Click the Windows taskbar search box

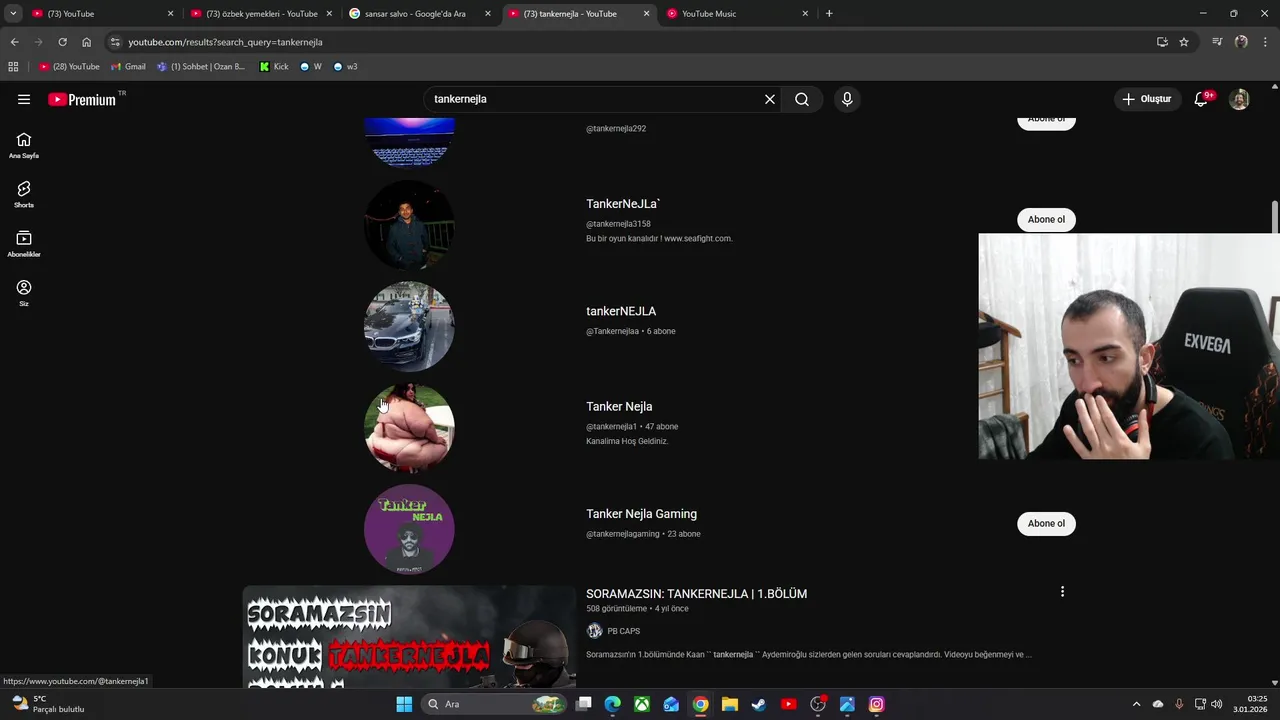(x=495, y=704)
